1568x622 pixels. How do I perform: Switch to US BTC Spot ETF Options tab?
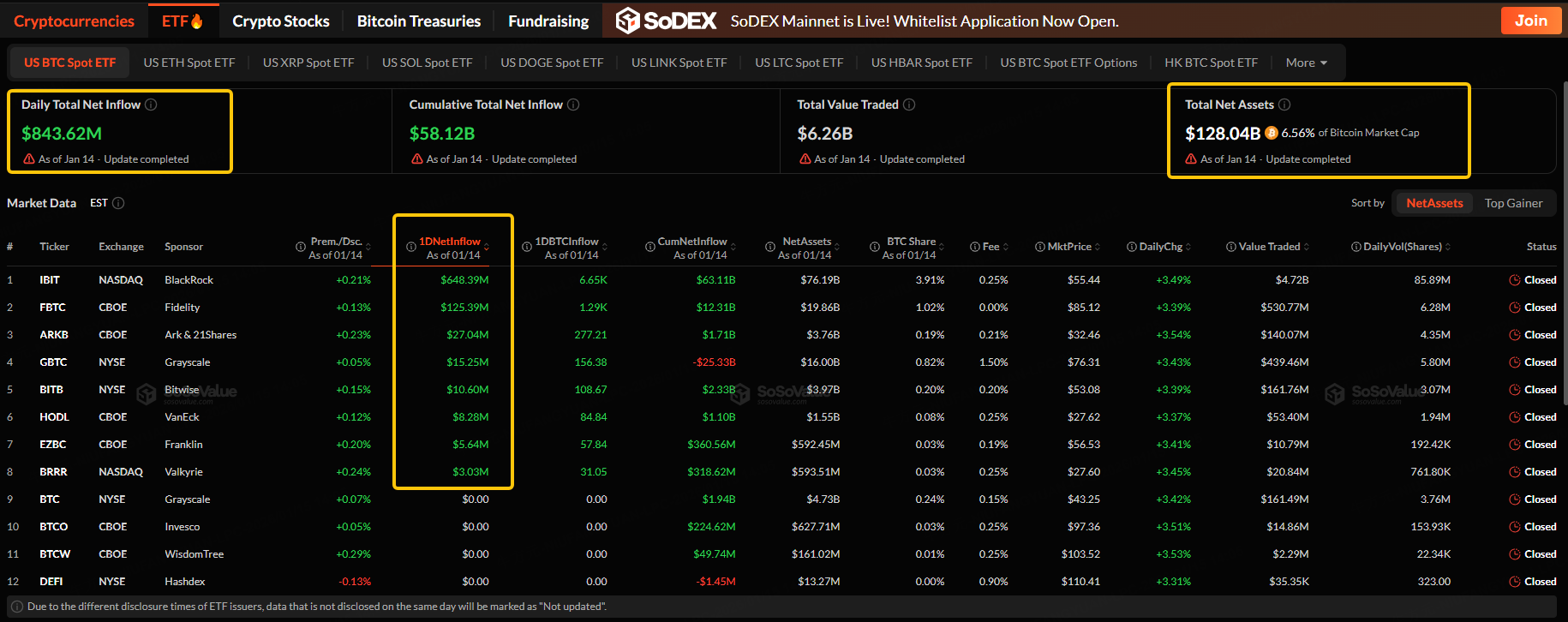[x=1068, y=63]
